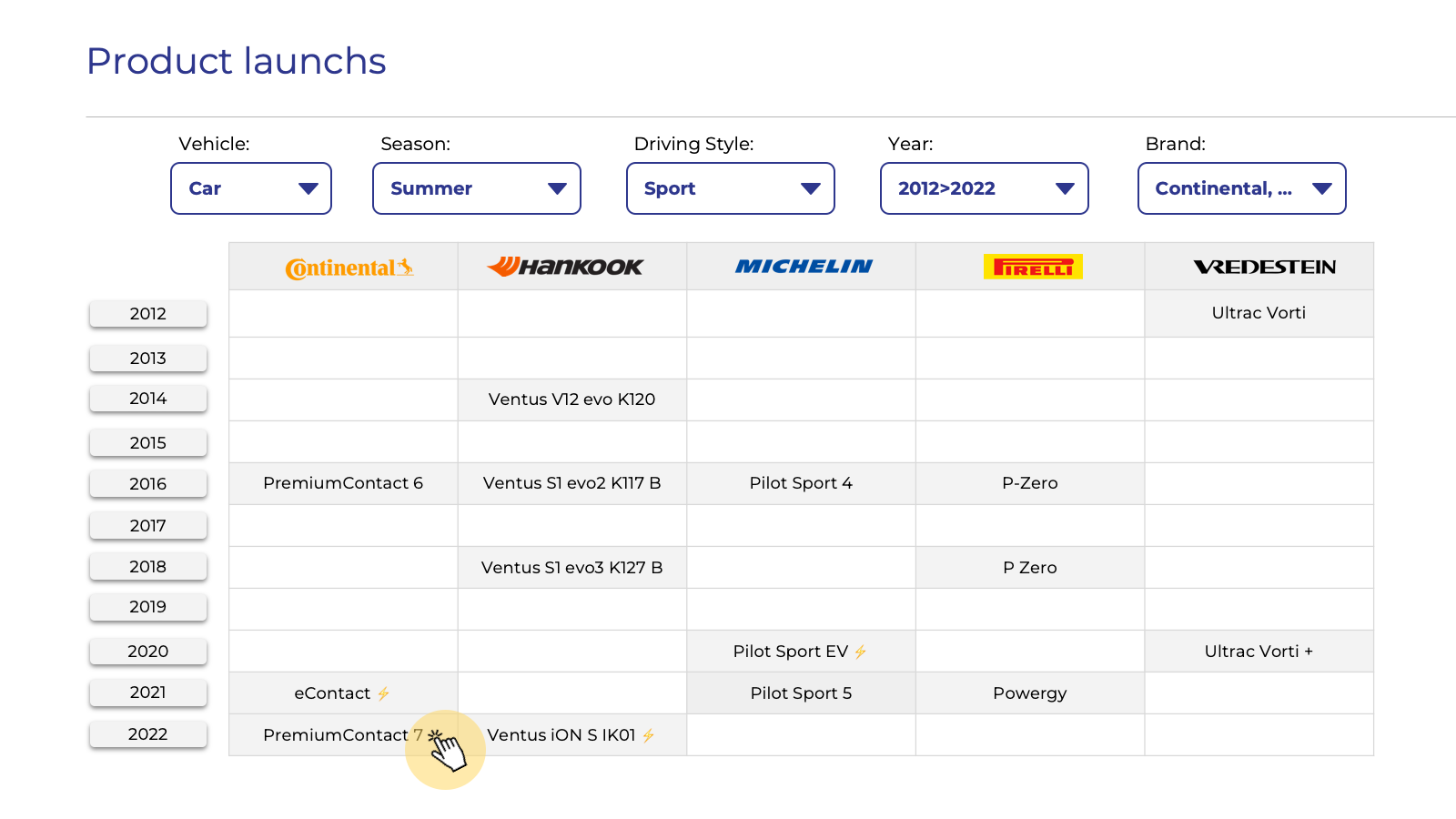Select the 2015 year button
The image size is (1456, 819).
(x=148, y=443)
